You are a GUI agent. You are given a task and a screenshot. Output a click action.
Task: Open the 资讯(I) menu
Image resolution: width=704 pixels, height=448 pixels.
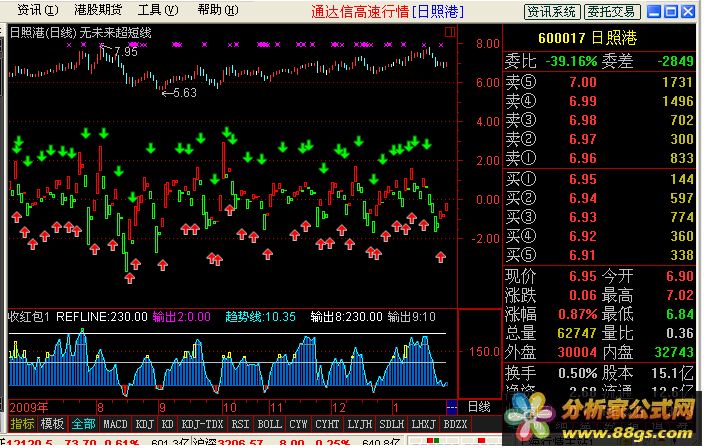(x=38, y=10)
